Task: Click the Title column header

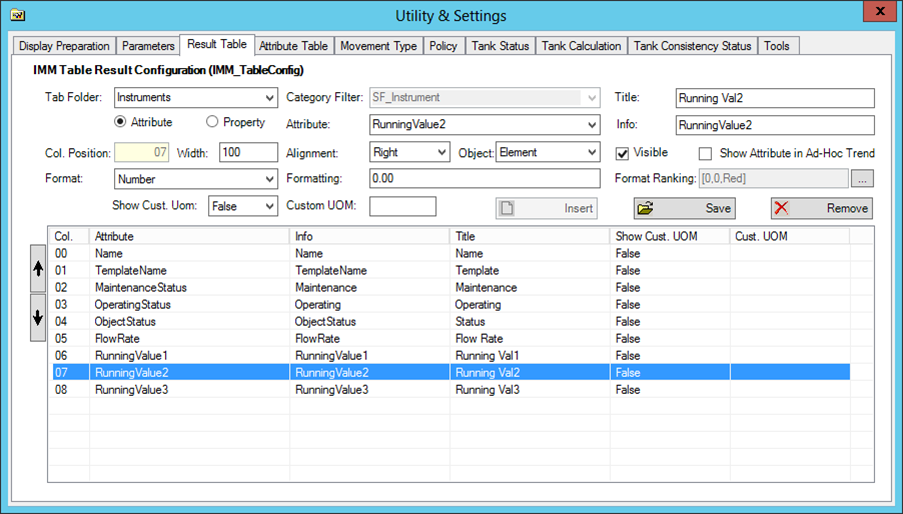Action: (x=530, y=236)
